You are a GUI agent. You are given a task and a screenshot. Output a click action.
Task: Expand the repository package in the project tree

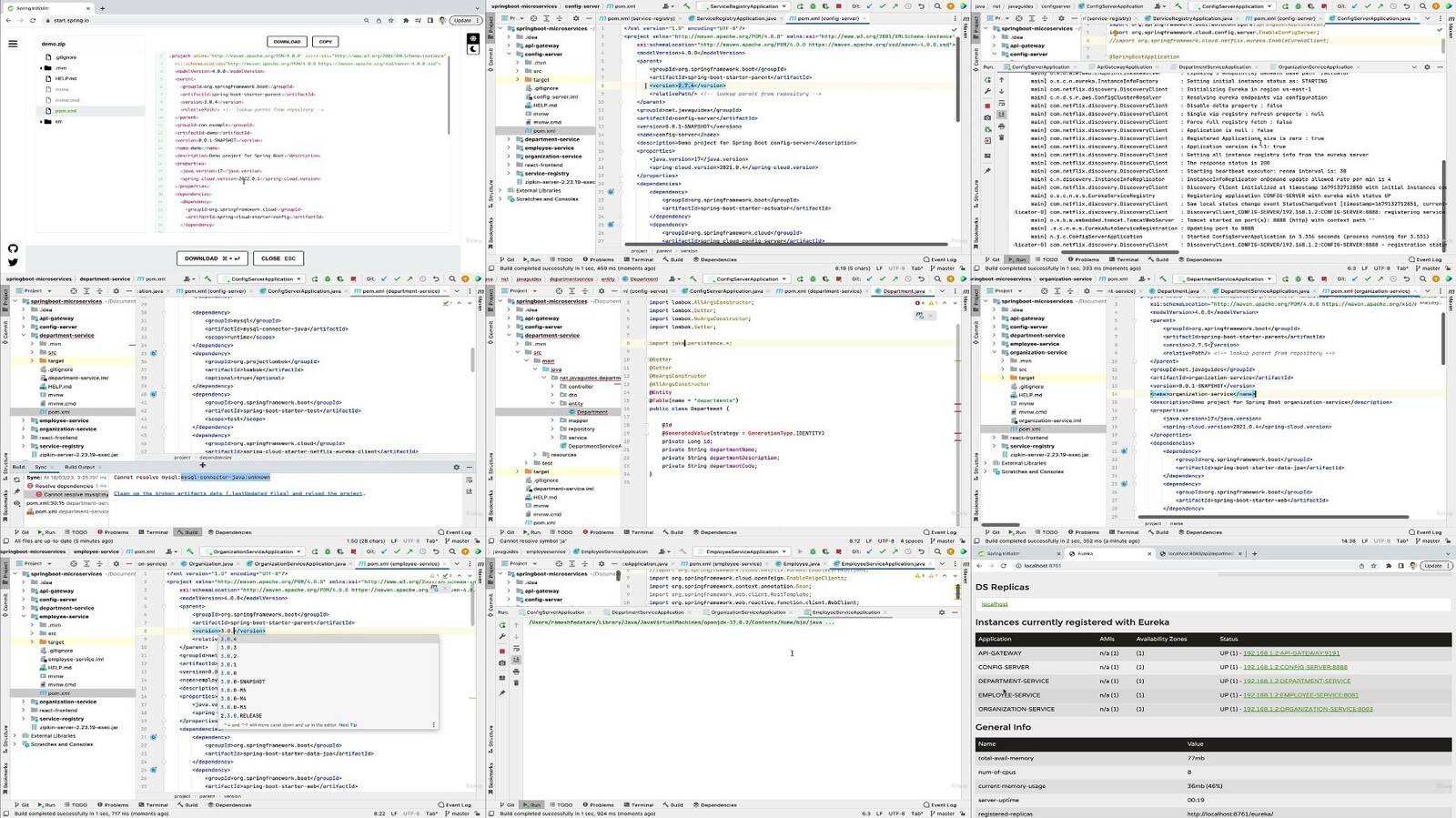pyautogui.click(x=552, y=429)
